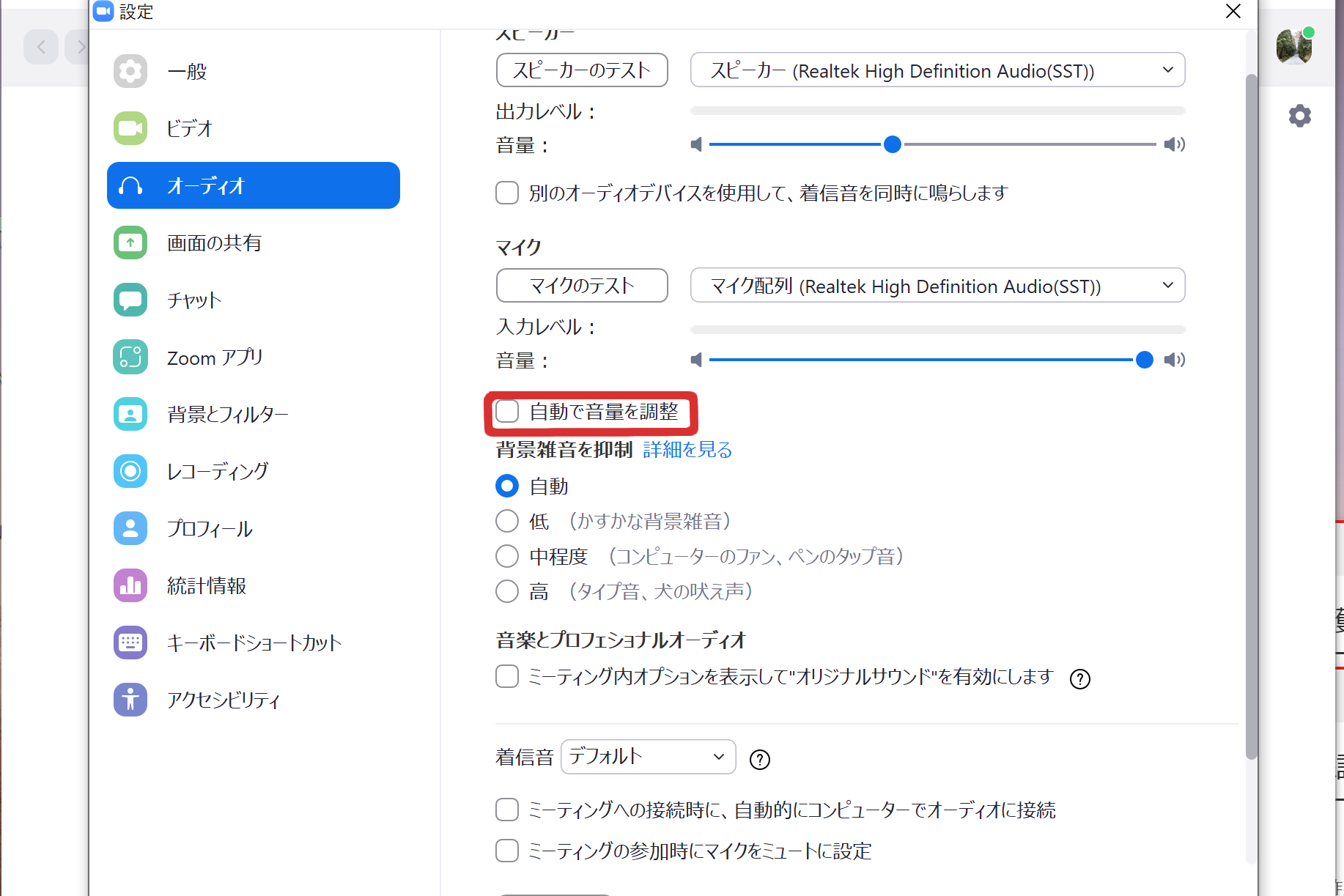Open Keyboard Shortcuts (キーボードショートカット) icon

(x=130, y=643)
